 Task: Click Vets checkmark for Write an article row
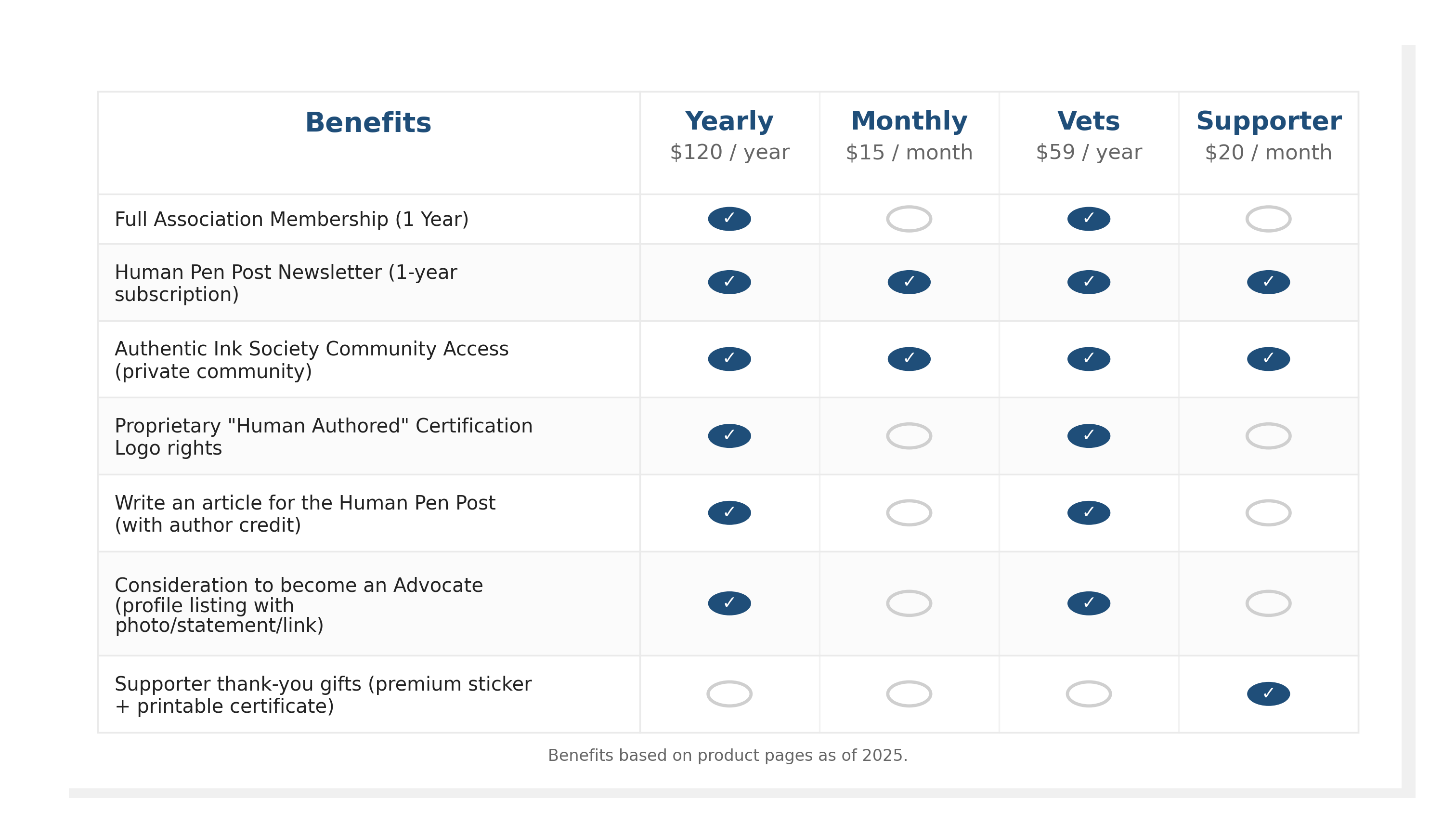point(1088,513)
